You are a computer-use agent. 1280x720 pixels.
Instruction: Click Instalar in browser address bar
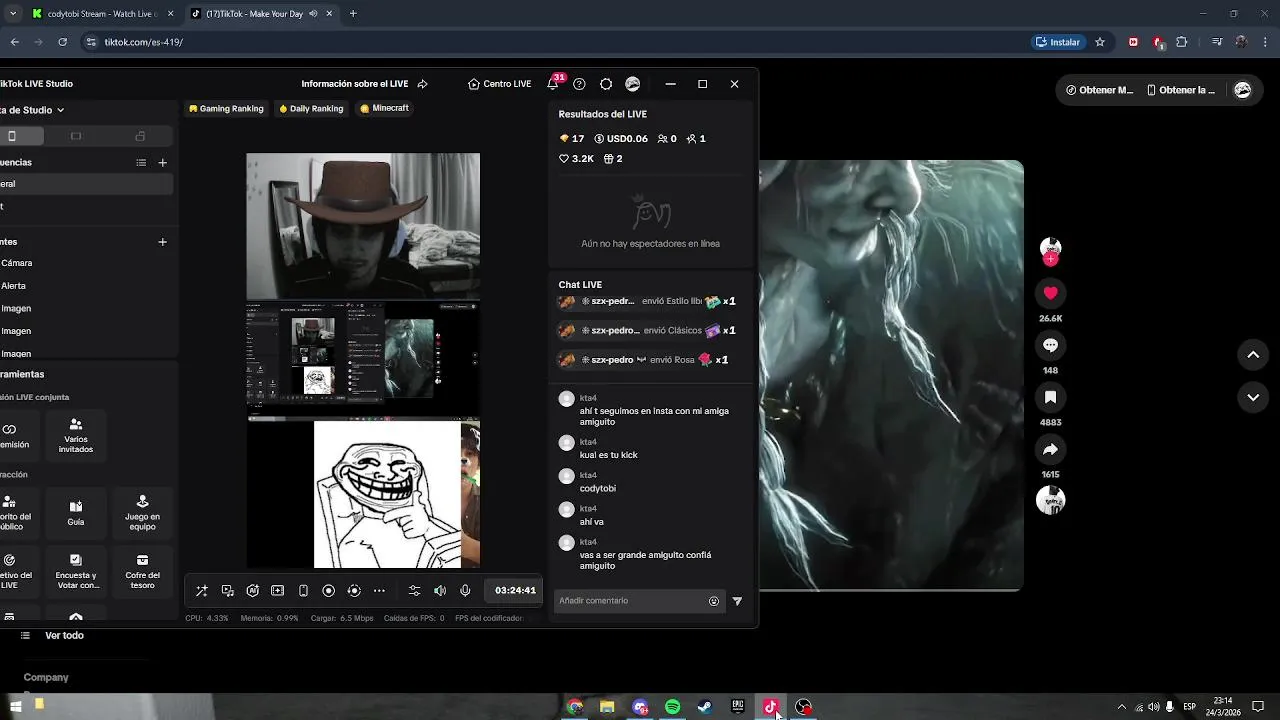click(x=1058, y=42)
